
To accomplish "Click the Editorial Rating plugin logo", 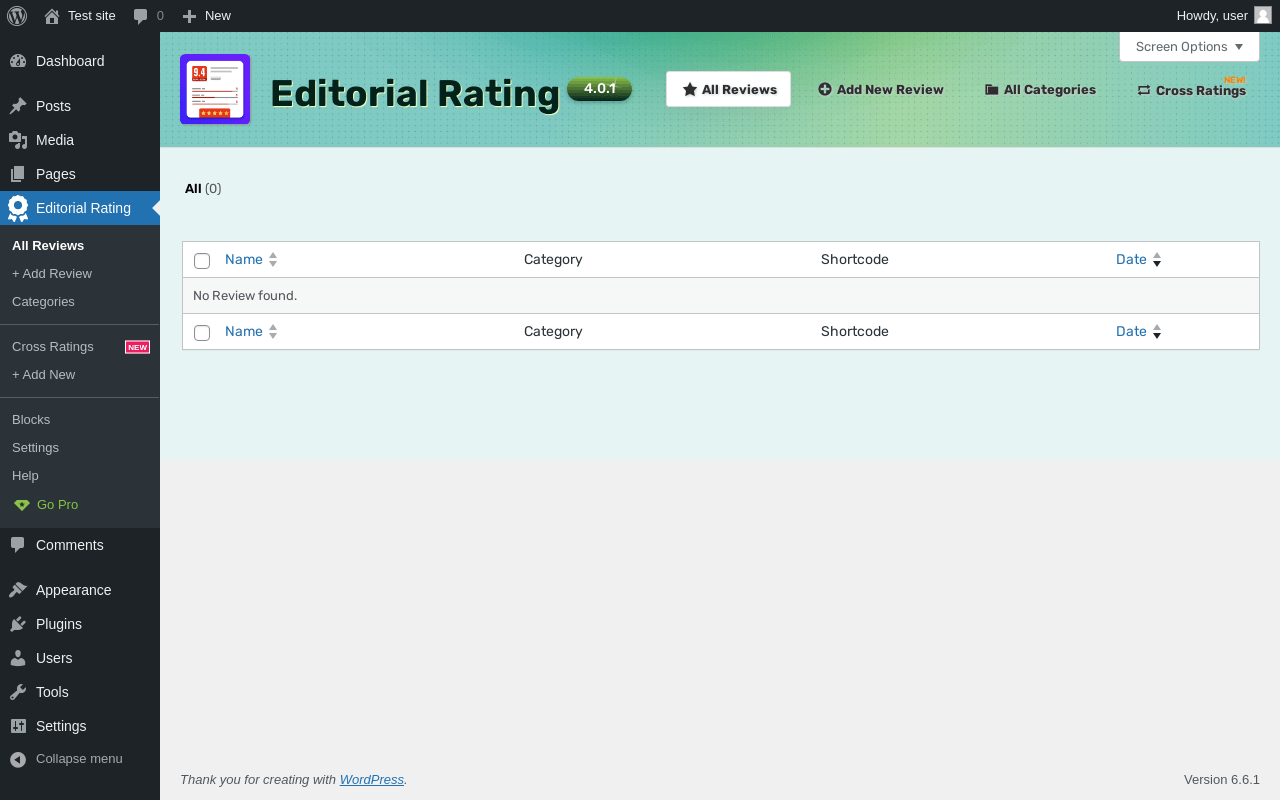I will (215, 89).
